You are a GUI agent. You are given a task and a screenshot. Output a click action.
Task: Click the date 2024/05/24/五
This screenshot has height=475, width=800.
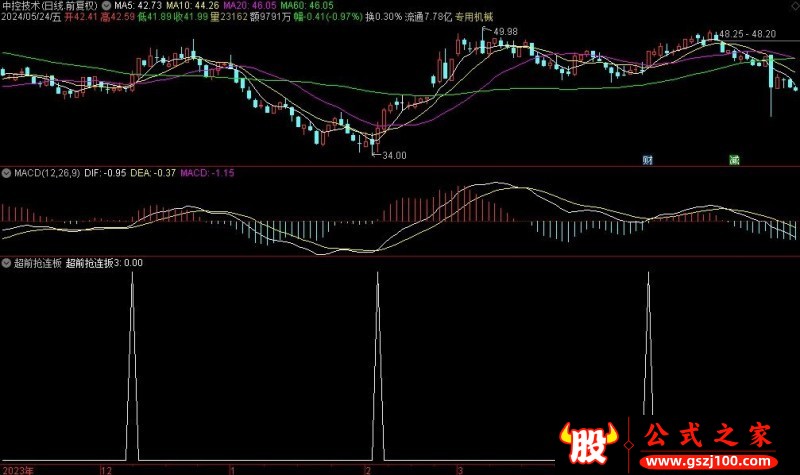(31, 17)
